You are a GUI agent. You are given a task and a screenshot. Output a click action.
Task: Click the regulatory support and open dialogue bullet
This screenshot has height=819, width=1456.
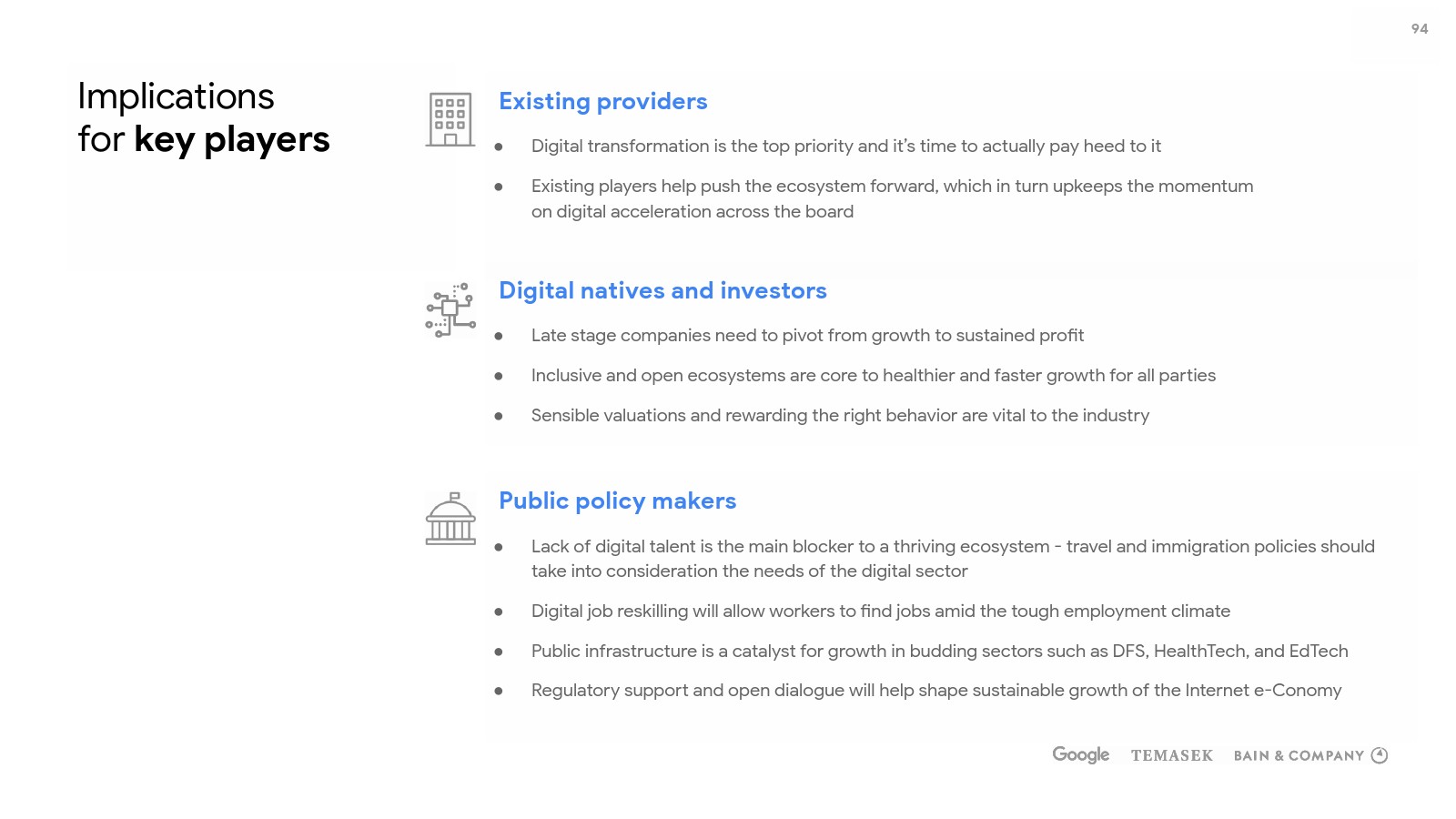(x=935, y=690)
